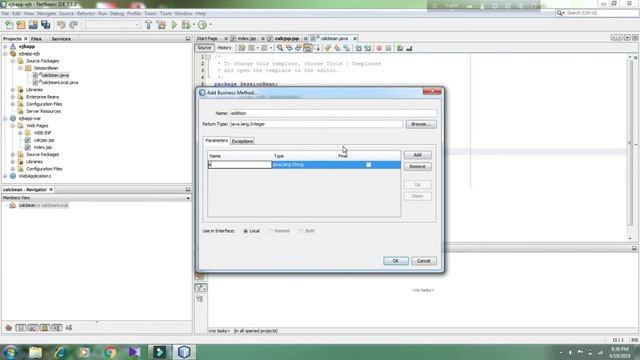The image size is (640, 360).
Task: Open the Tools menu
Action: coord(165,13)
